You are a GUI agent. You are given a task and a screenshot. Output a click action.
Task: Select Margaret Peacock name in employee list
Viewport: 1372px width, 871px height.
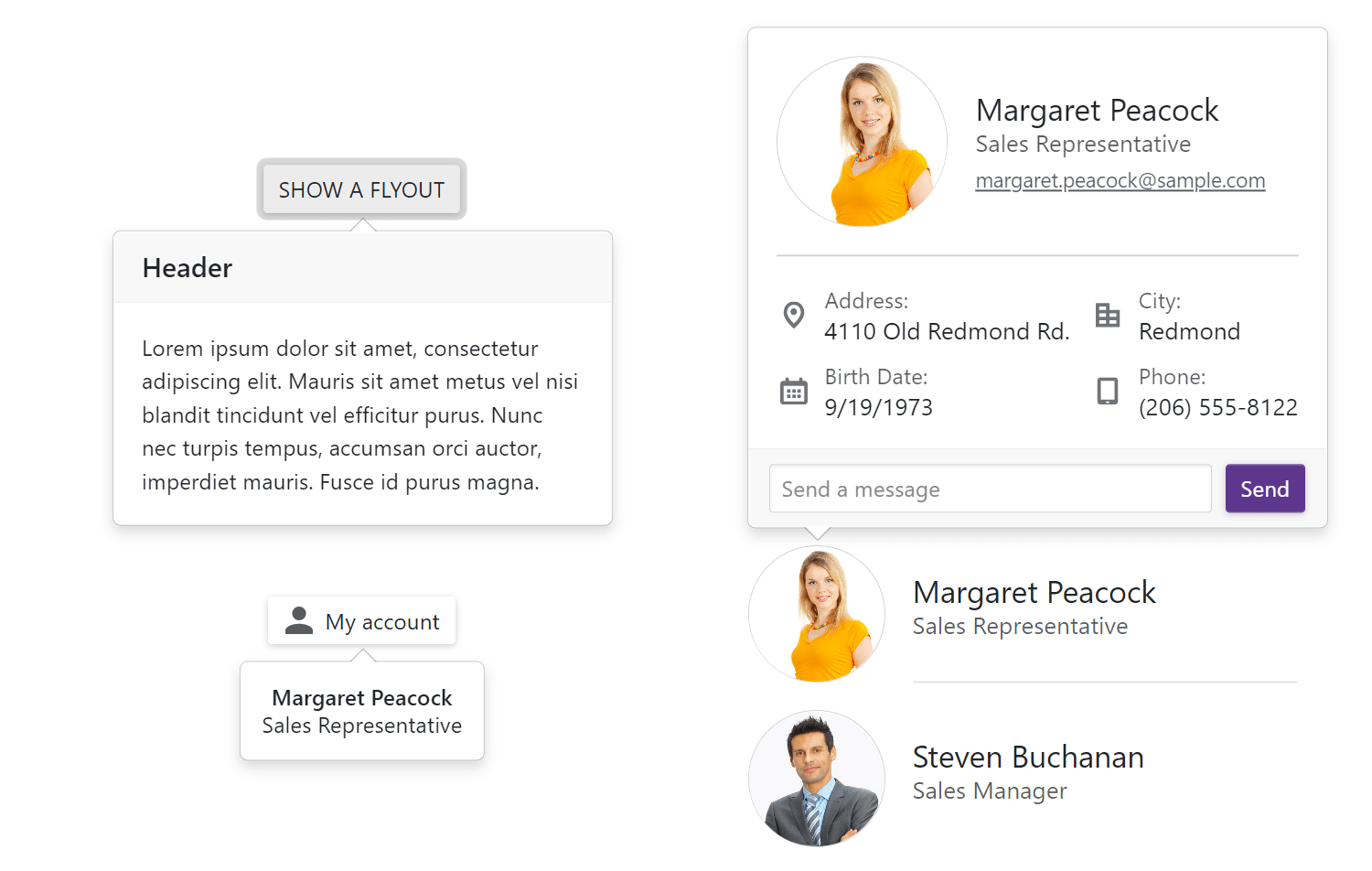tap(1034, 593)
